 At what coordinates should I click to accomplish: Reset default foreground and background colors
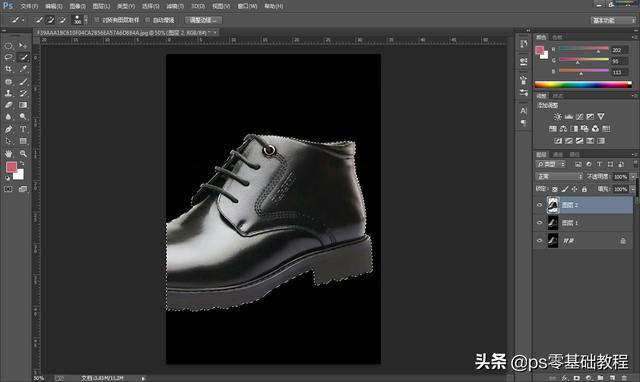pyautogui.click(x=7, y=178)
